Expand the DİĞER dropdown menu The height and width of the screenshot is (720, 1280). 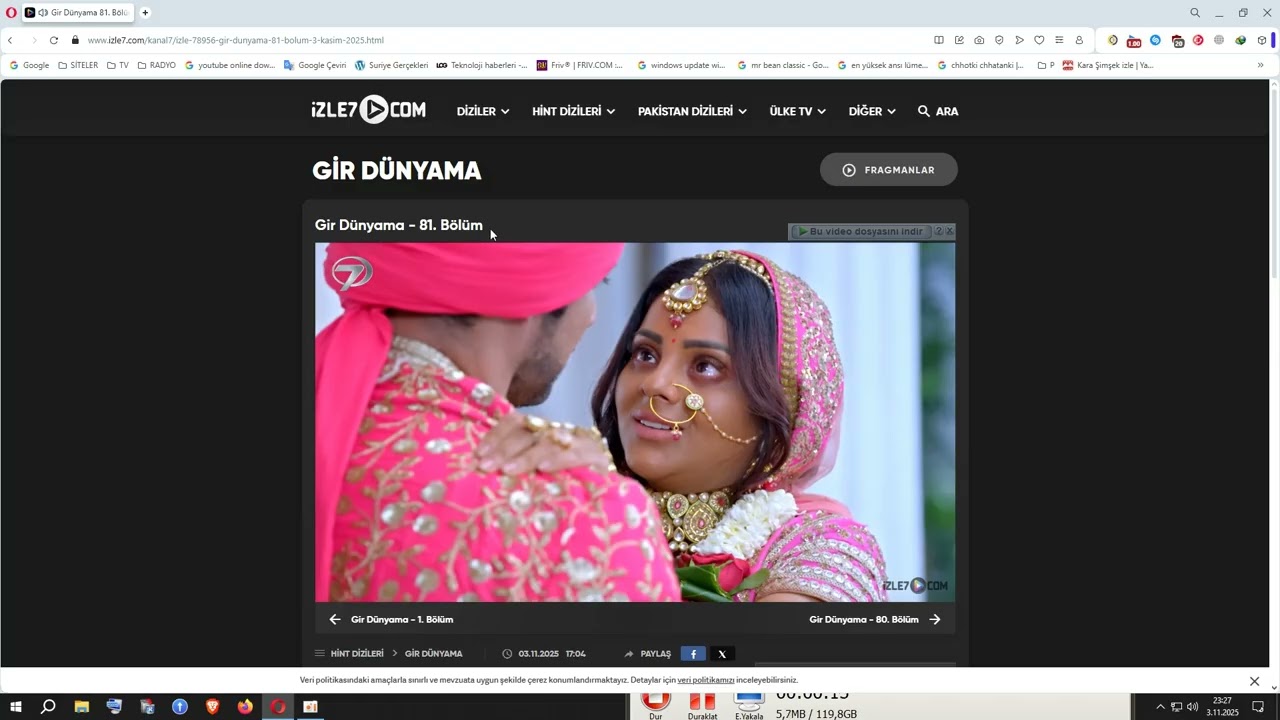[872, 111]
